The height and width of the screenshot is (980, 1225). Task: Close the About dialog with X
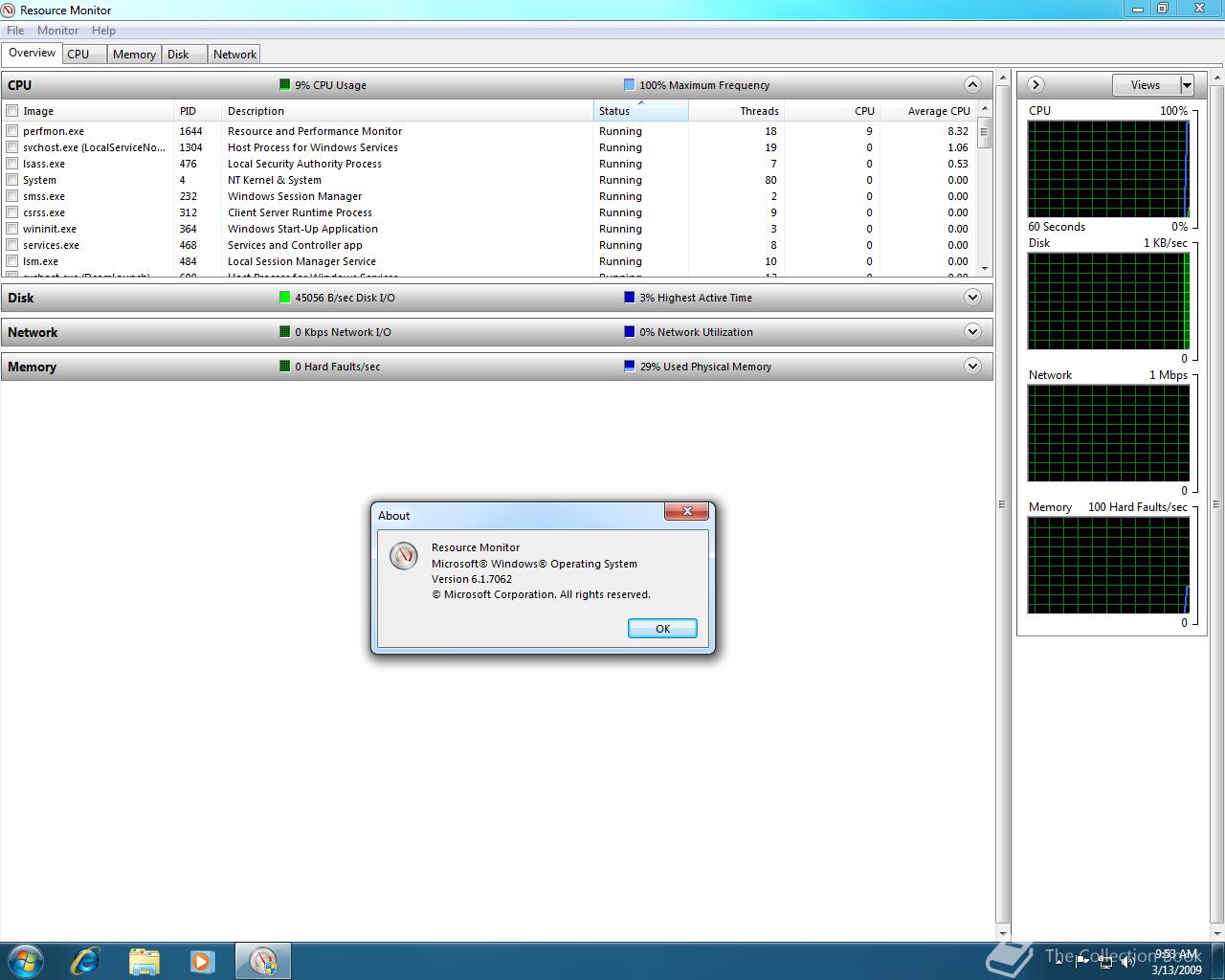tap(687, 512)
